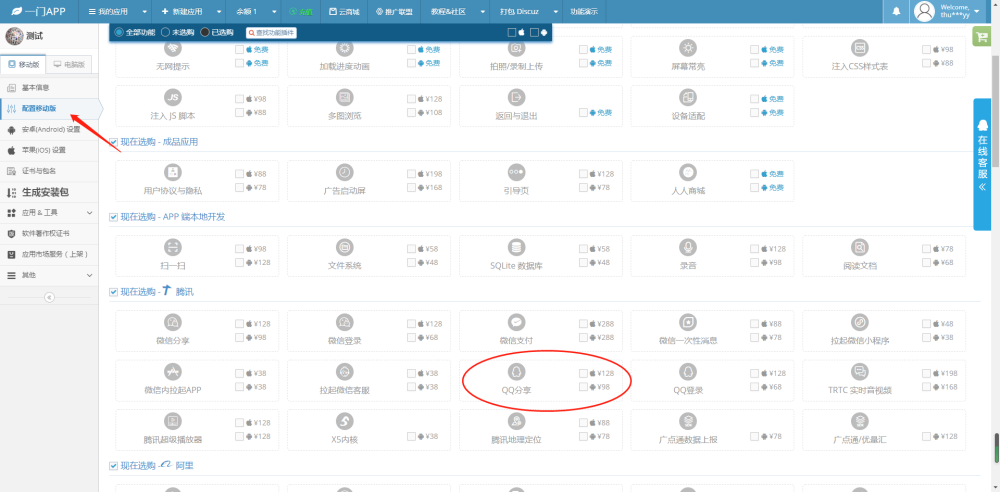The height and width of the screenshot is (492, 1000).
Task: Click the 人人商城 plugin icon
Action: pyautogui.click(x=688, y=172)
